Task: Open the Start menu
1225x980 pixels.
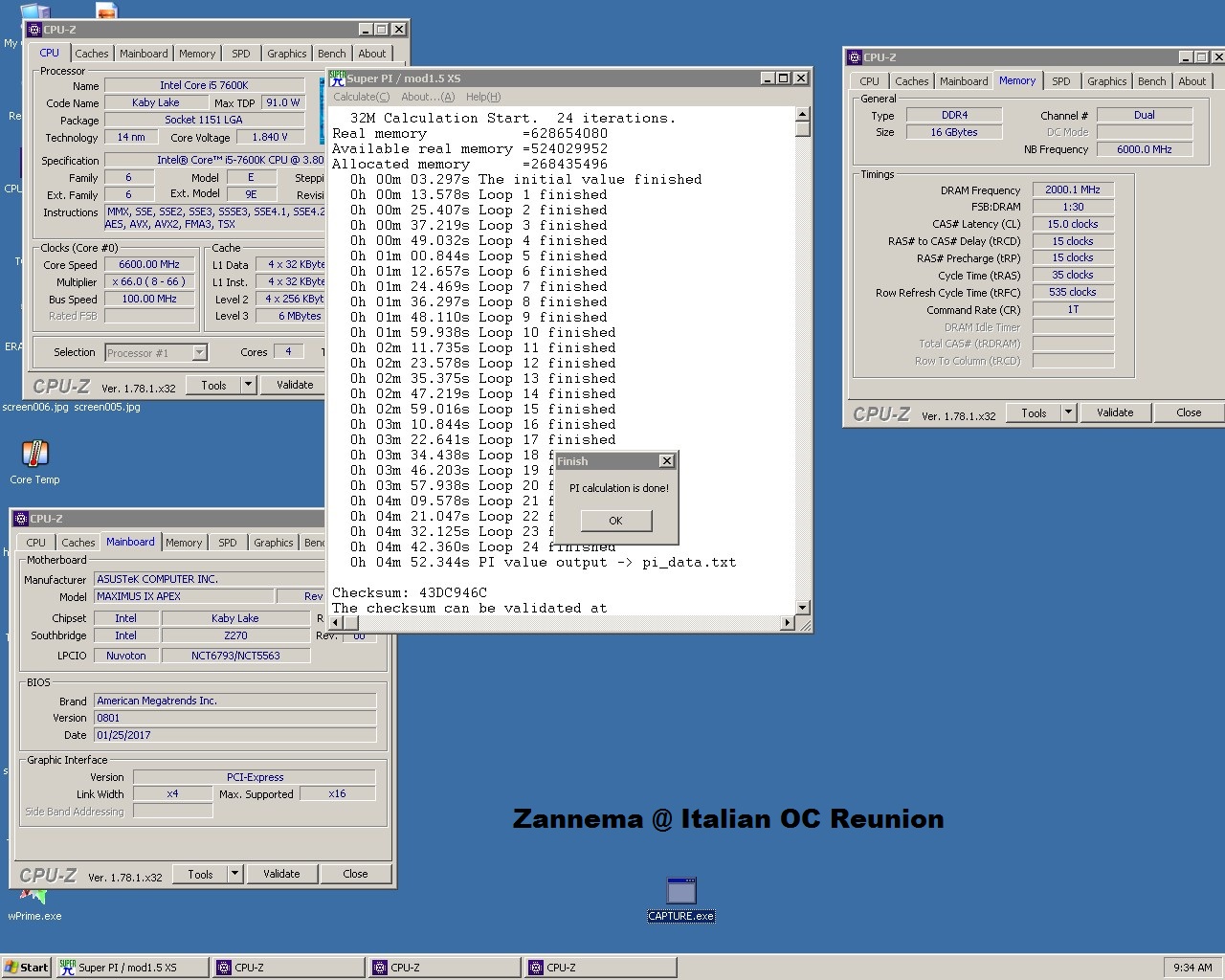Action: coord(26,968)
